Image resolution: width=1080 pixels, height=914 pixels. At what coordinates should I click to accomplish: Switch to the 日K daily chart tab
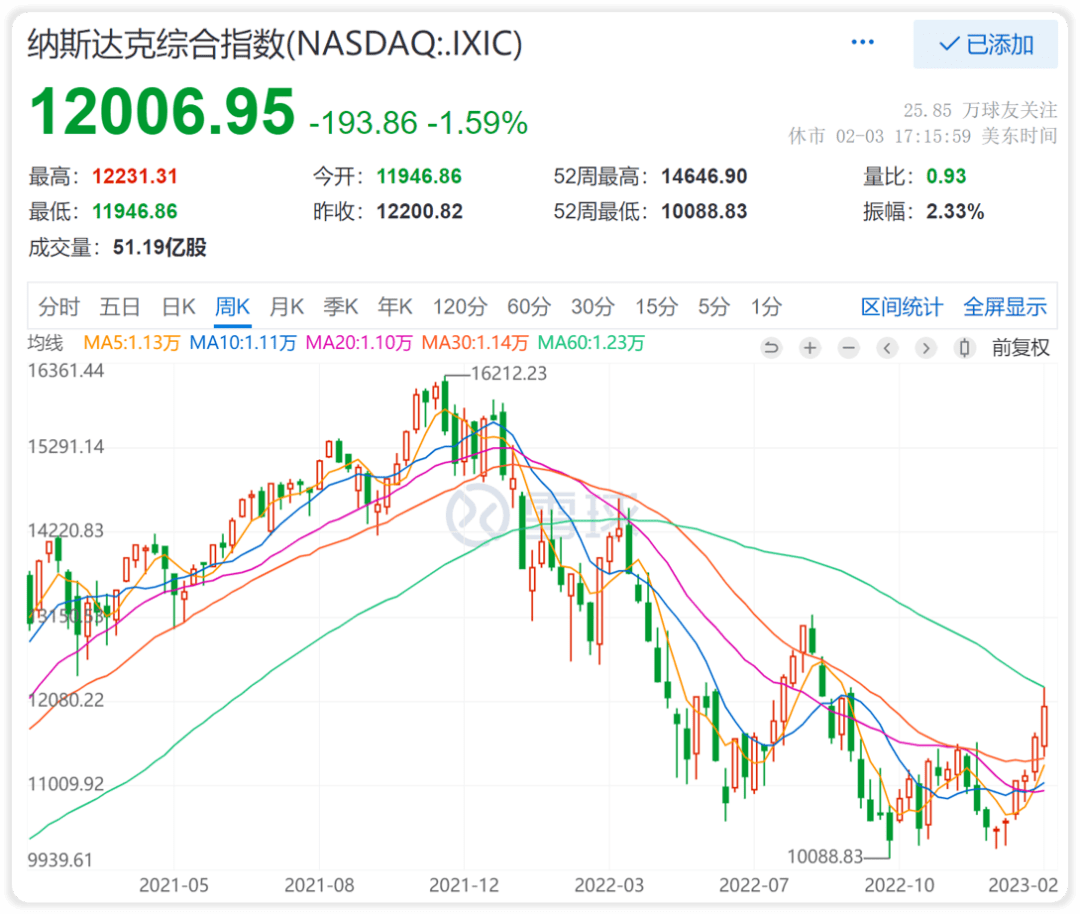pos(177,307)
